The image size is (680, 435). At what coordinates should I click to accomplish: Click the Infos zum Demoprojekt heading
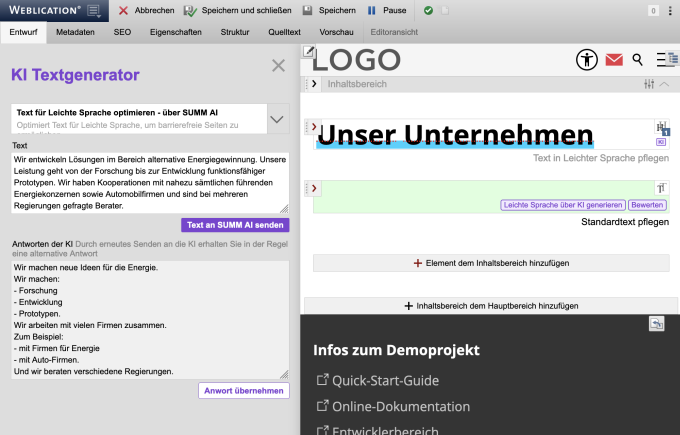point(396,350)
